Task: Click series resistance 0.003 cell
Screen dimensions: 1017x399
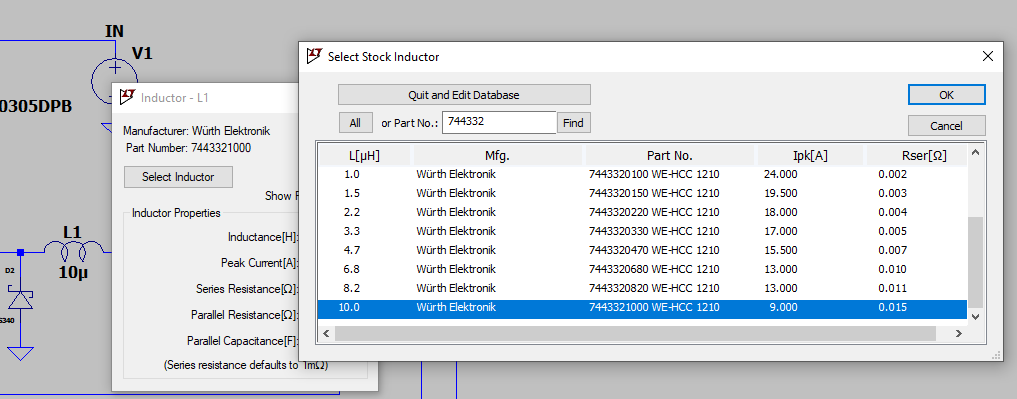Action: pos(892,193)
